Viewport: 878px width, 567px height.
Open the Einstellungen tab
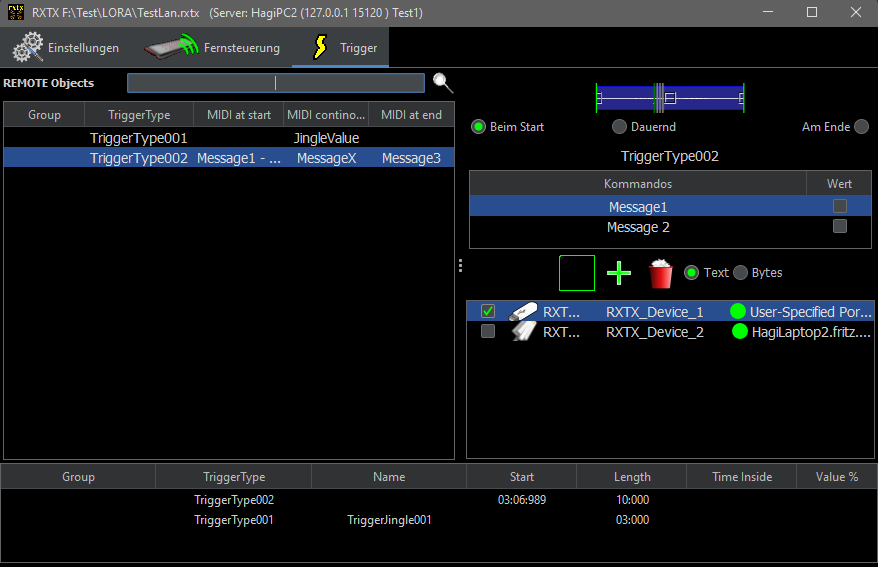point(66,48)
